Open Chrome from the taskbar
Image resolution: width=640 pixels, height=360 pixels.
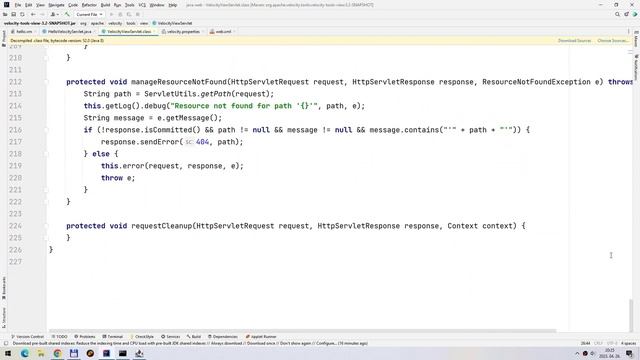tap(57, 353)
